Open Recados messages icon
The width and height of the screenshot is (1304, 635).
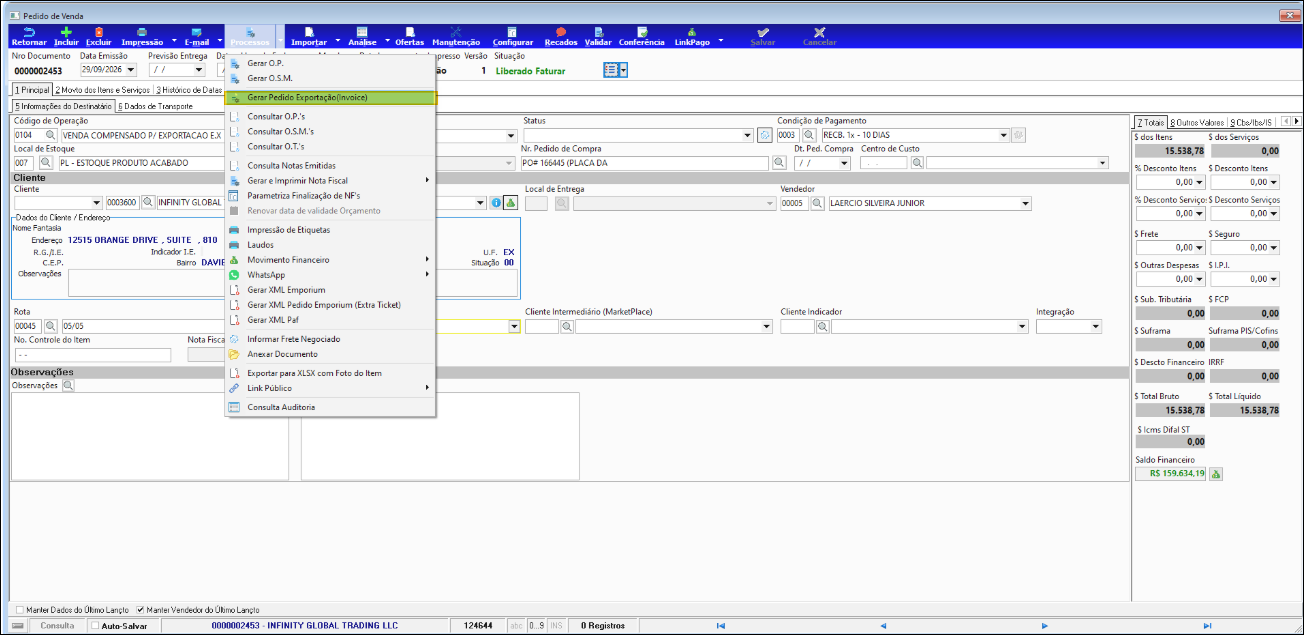pyautogui.click(x=560, y=37)
